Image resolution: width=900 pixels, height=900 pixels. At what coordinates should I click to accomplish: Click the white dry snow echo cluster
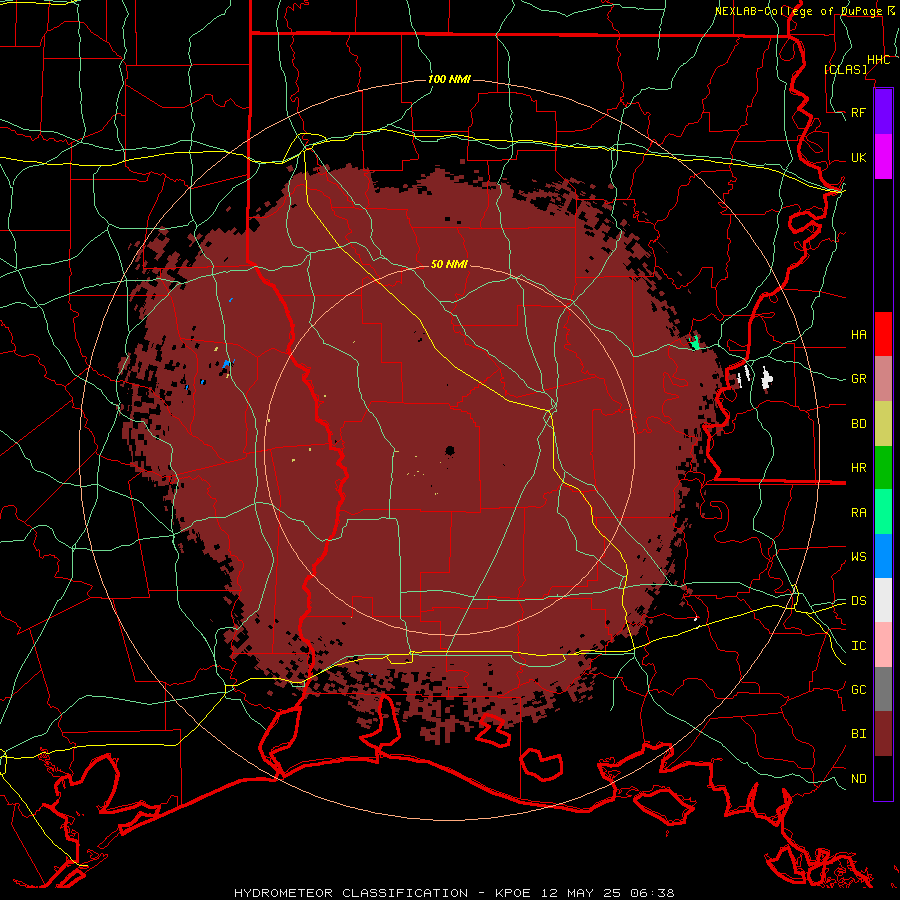766,379
